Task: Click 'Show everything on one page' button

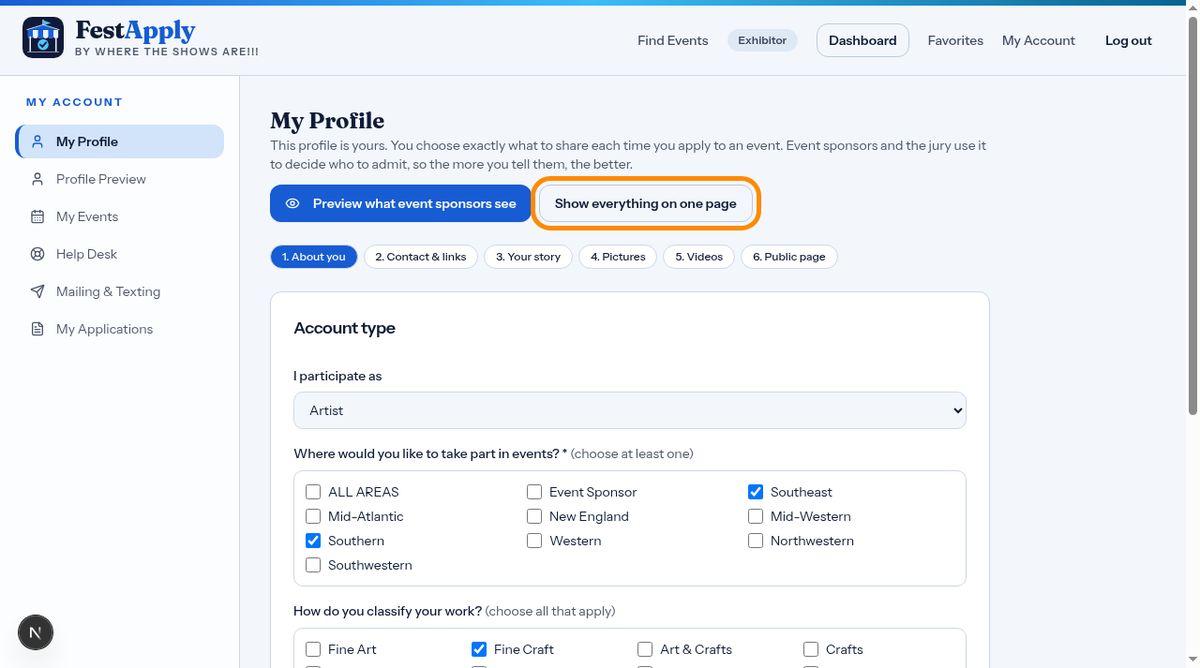Action: (x=646, y=203)
